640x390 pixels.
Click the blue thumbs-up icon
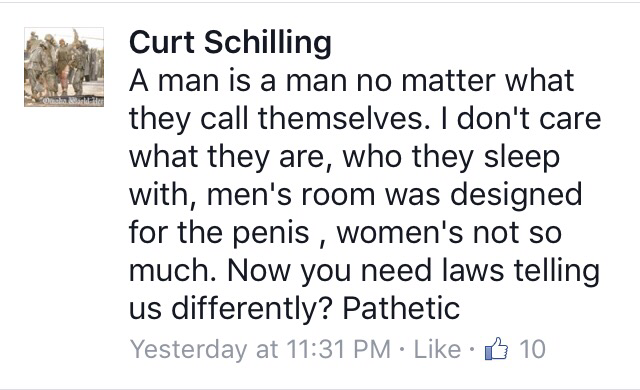(496, 349)
